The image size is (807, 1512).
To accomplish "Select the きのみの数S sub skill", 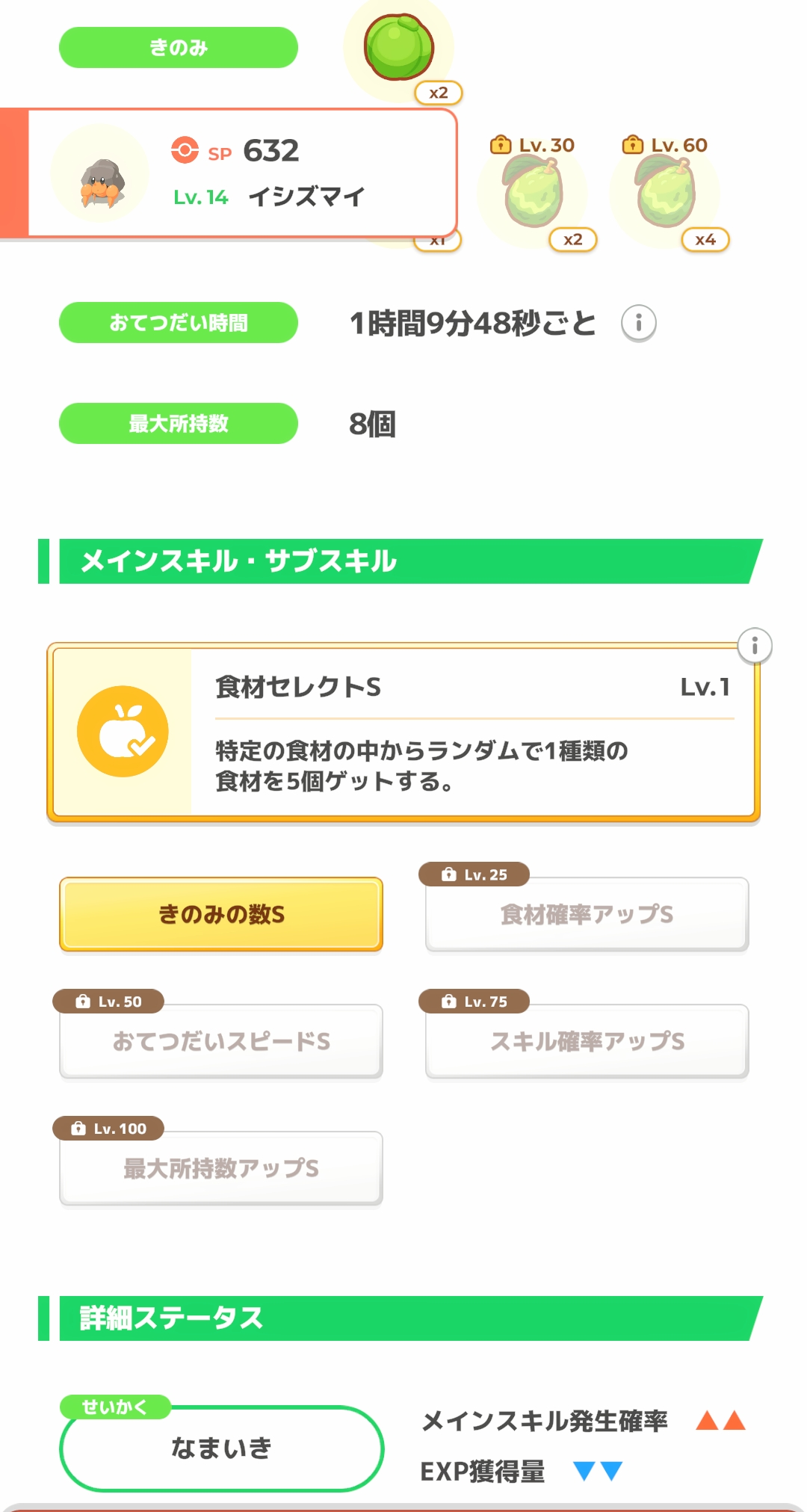I will [x=221, y=914].
